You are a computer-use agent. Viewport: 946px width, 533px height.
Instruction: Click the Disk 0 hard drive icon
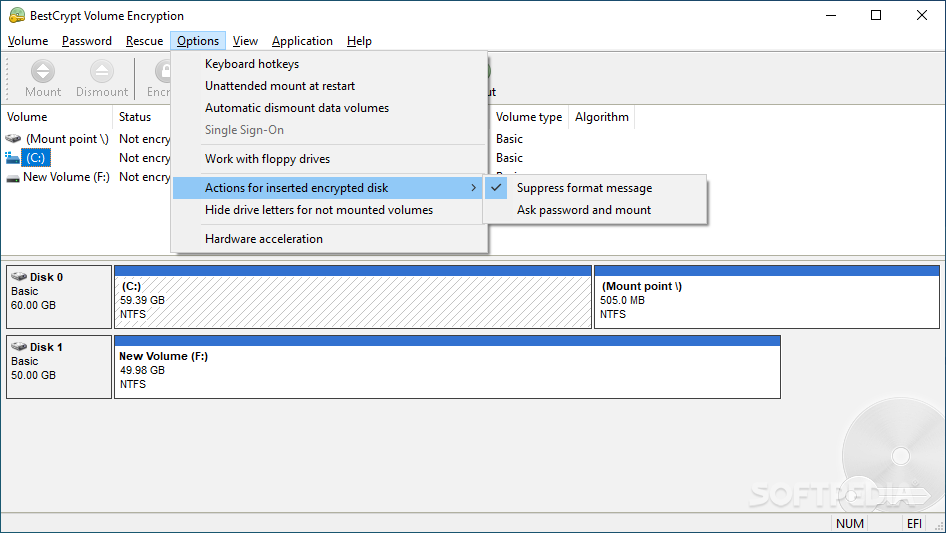19,276
